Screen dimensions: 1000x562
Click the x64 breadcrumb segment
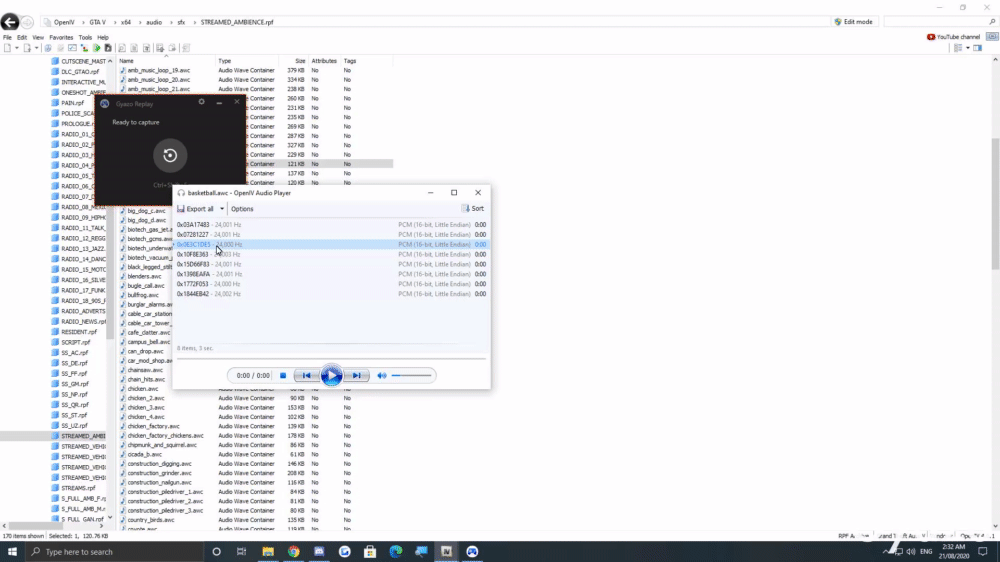coord(126,22)
